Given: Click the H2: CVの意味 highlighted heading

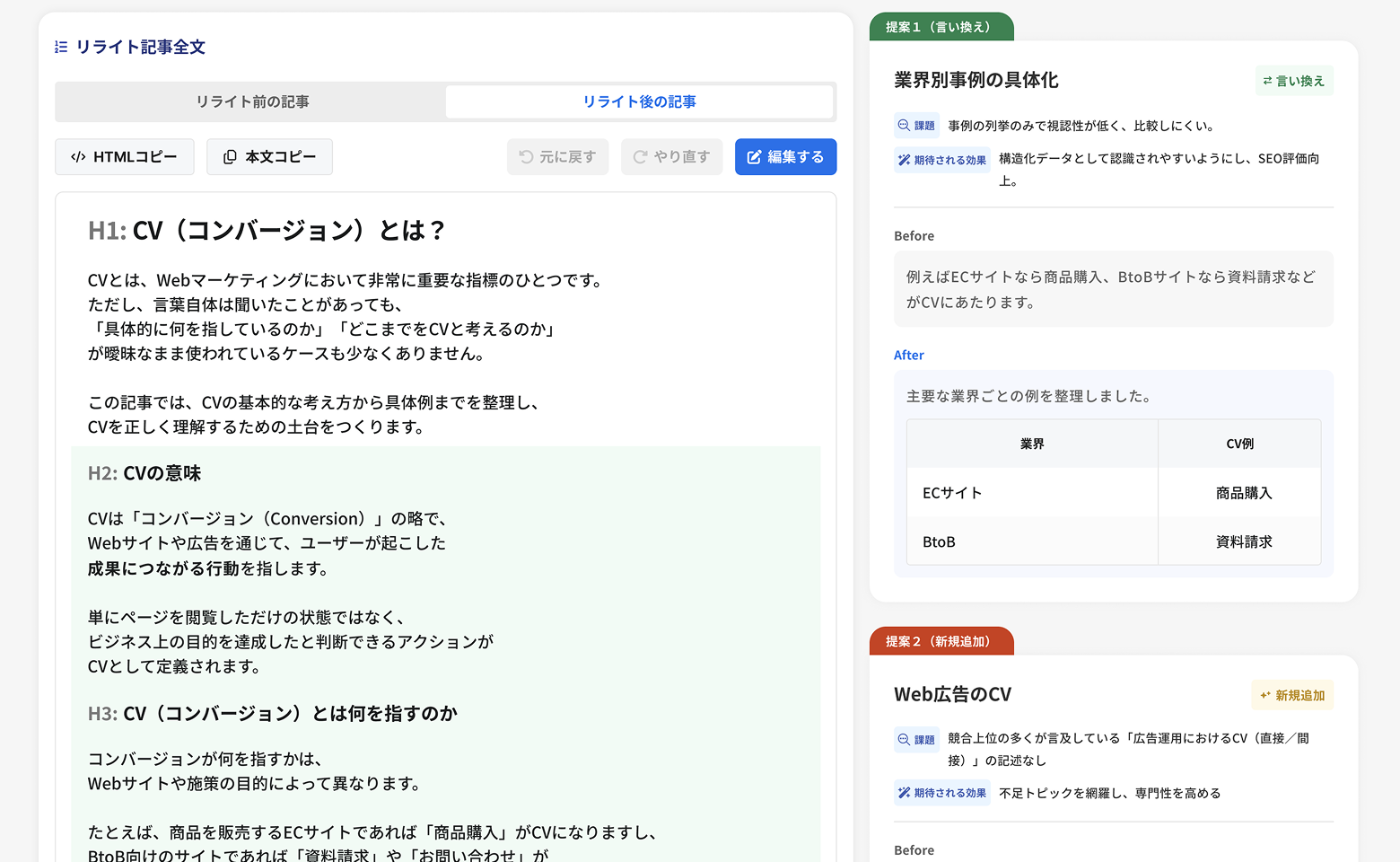Looking at the screenshot, I should tap(144, 473).
